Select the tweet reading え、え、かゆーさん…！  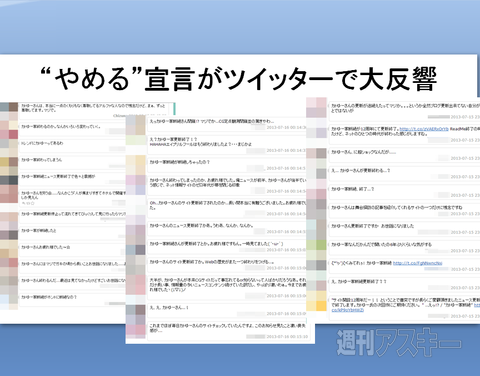click(x=227, y=310)
